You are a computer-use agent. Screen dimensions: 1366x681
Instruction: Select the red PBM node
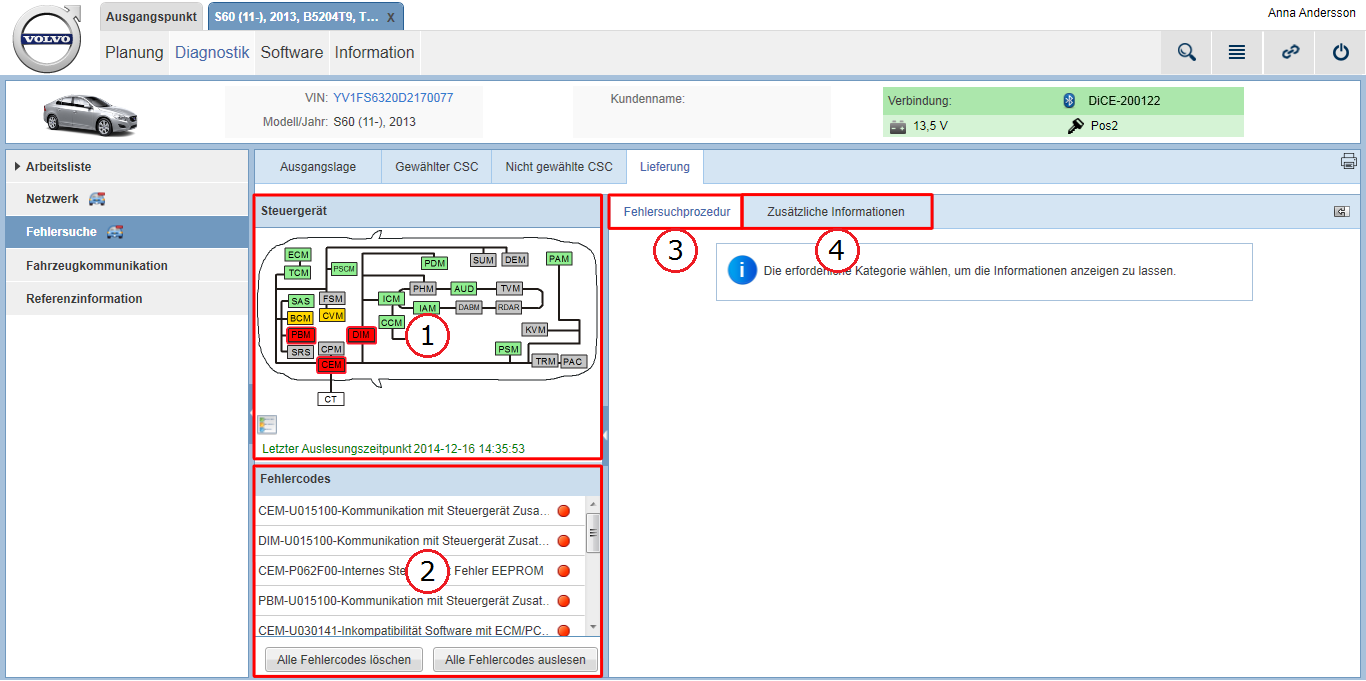[300, 335]
